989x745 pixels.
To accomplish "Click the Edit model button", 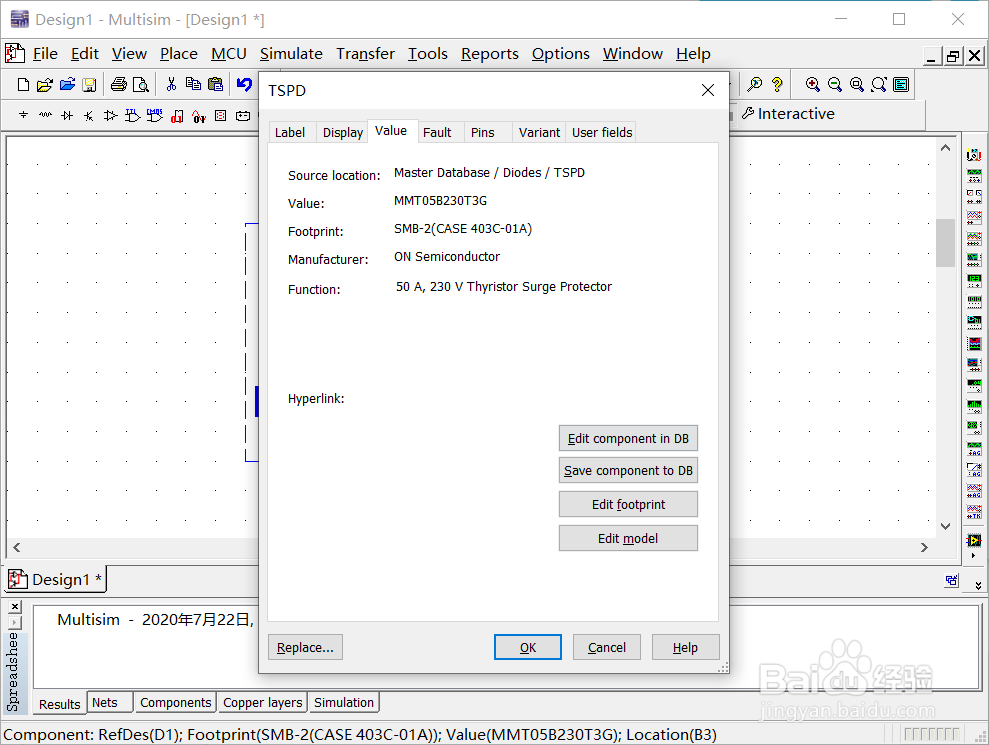I will pyautogui.click(x=628, y=538).
